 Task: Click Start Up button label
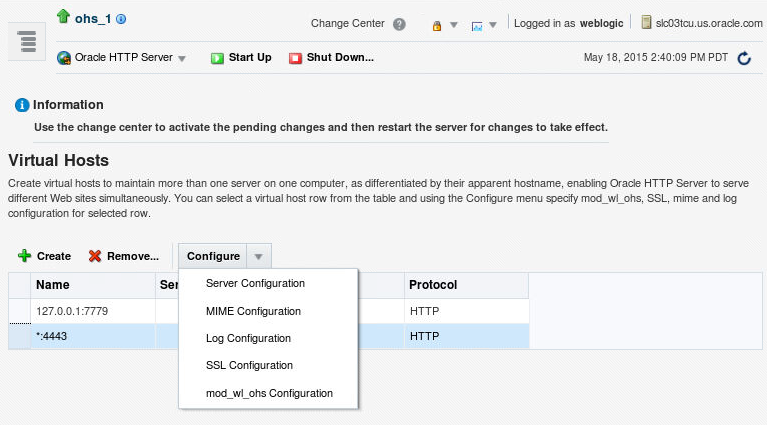(250, 57)
